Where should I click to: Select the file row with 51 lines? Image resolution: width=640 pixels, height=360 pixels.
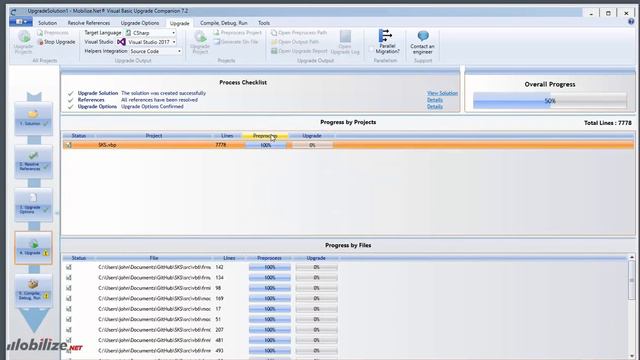pyautogui.click(x=345, y=319)
